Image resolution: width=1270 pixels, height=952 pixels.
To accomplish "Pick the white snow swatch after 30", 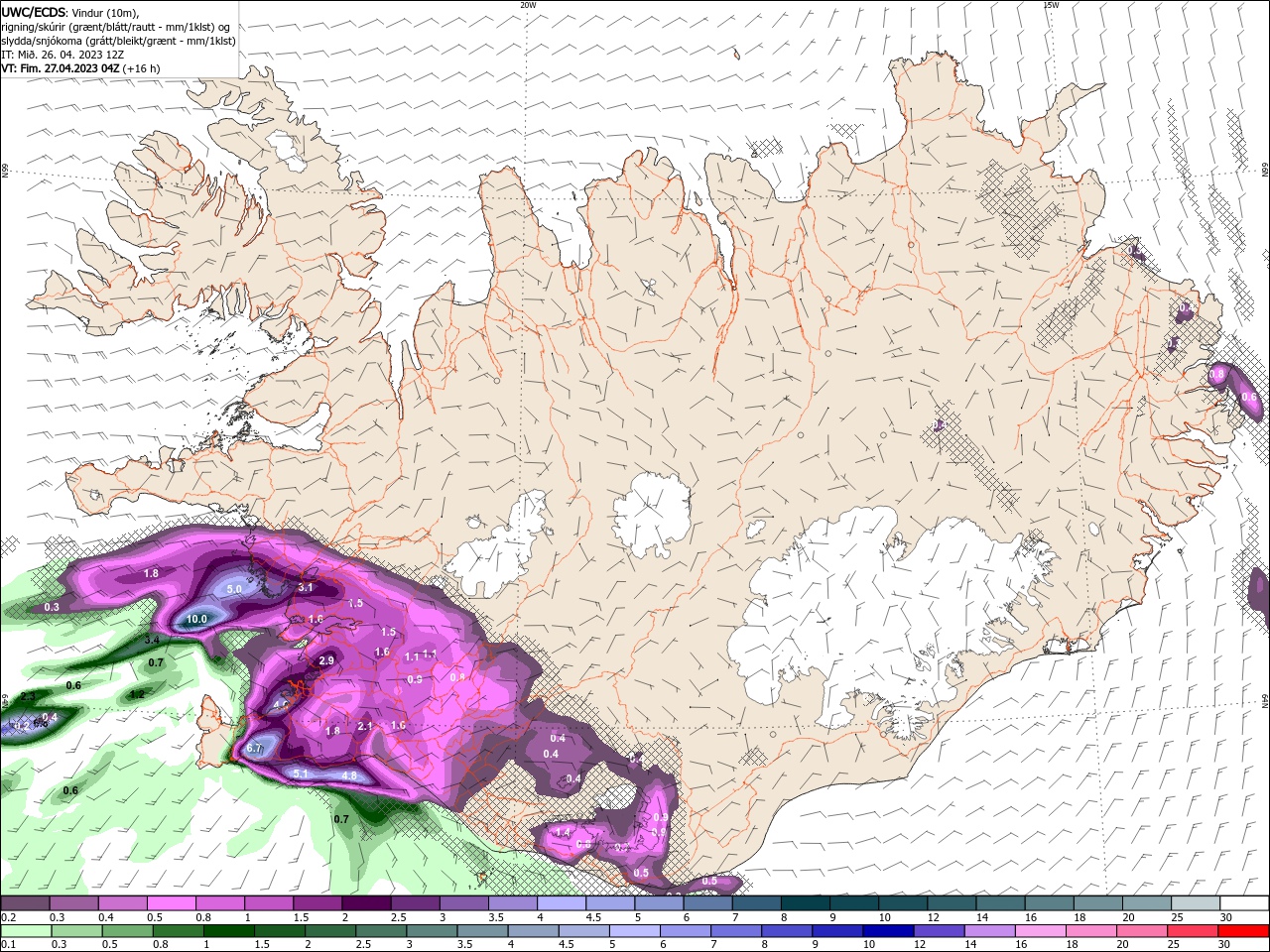I will coord(1244,903).
